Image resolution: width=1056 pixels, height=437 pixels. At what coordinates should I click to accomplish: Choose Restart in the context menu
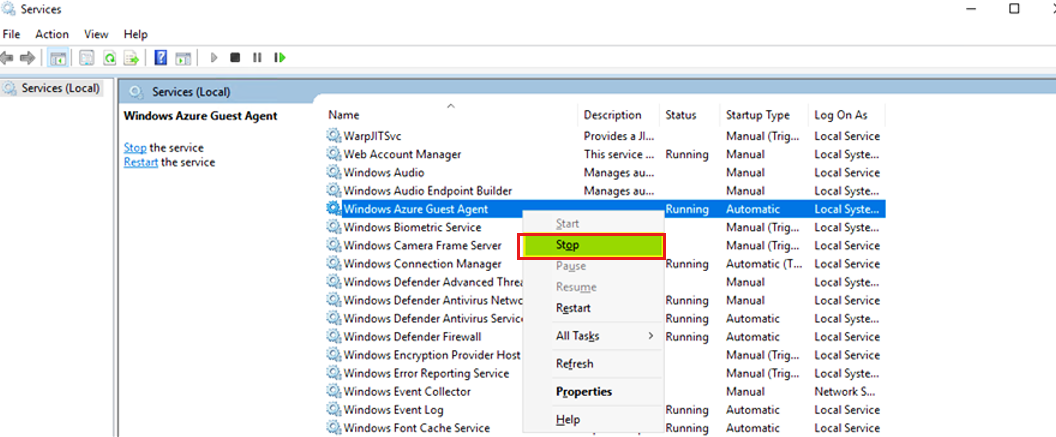pos(591,308)
